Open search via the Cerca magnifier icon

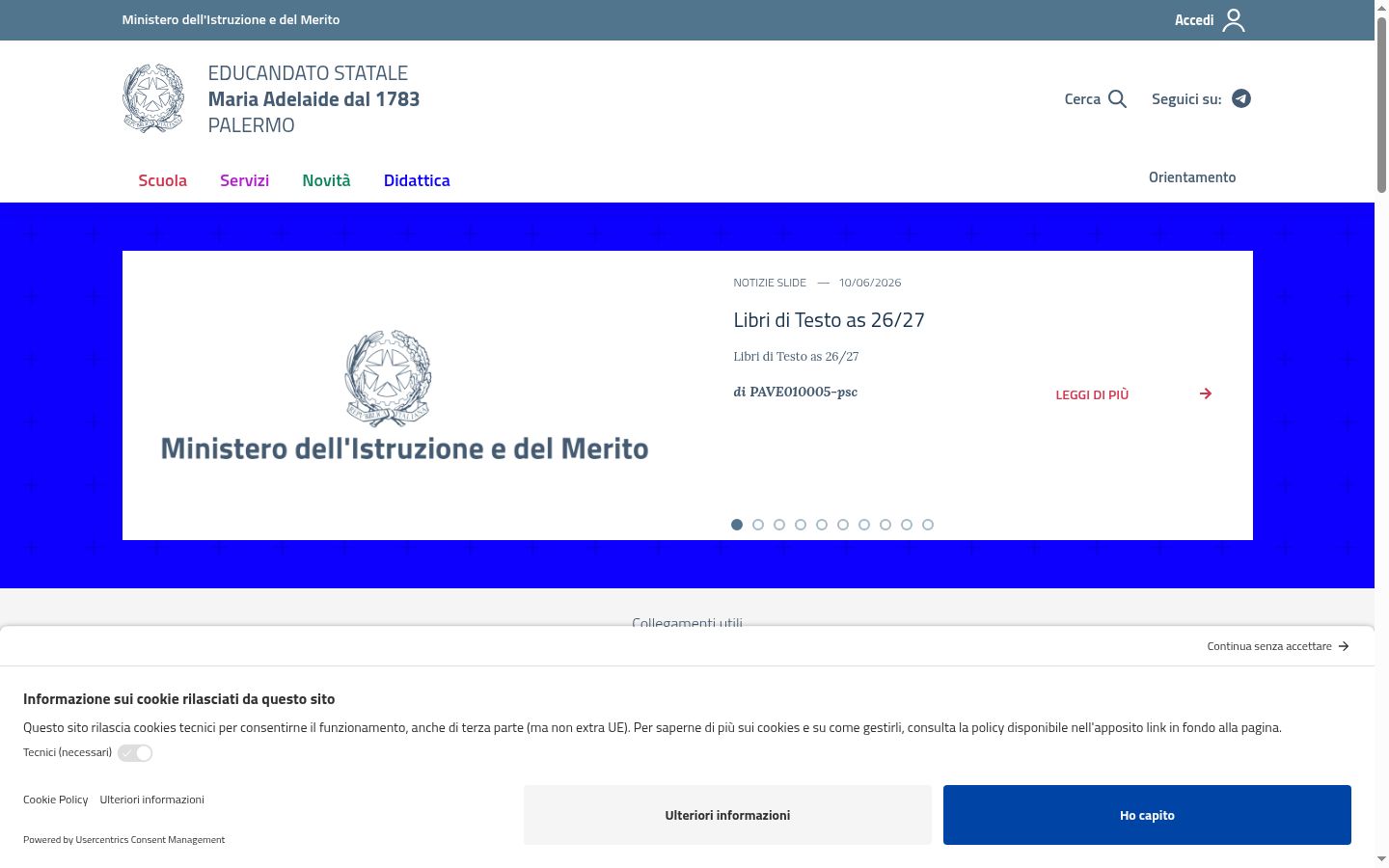point(1117,98)
